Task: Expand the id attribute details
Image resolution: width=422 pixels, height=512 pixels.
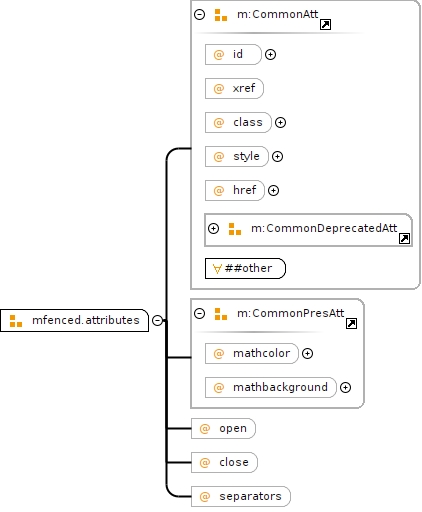Action: click(x=270, y=54)
